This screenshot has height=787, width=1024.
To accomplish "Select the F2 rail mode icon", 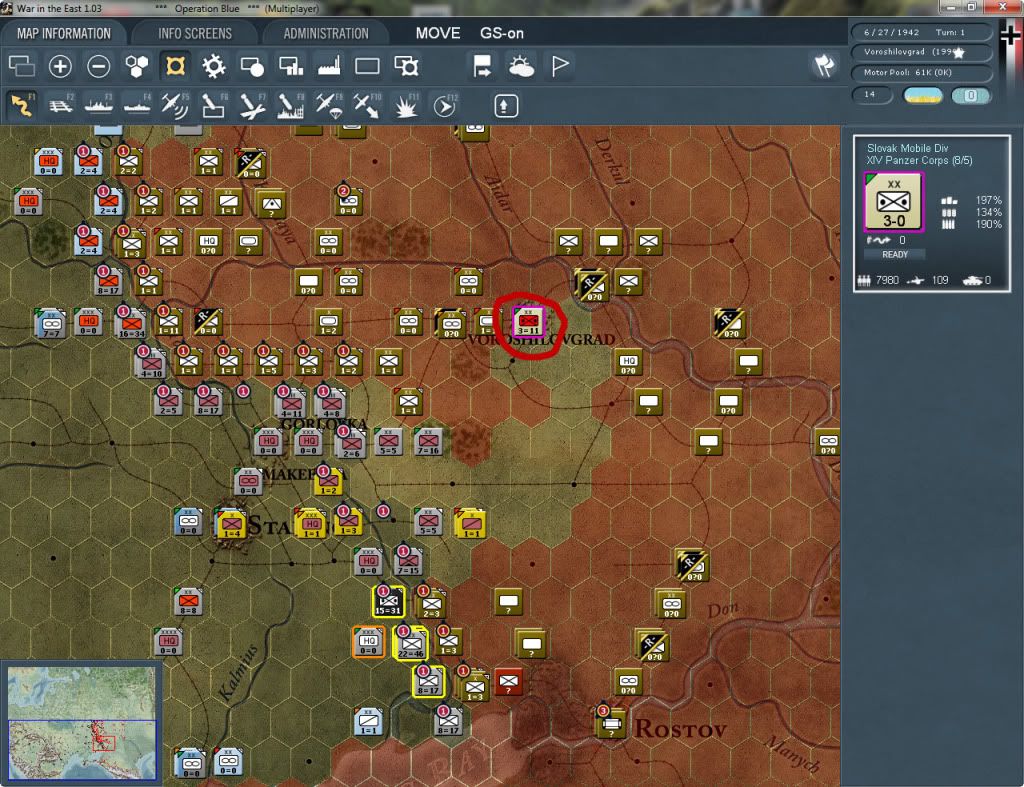I will [x=61, y=105].
